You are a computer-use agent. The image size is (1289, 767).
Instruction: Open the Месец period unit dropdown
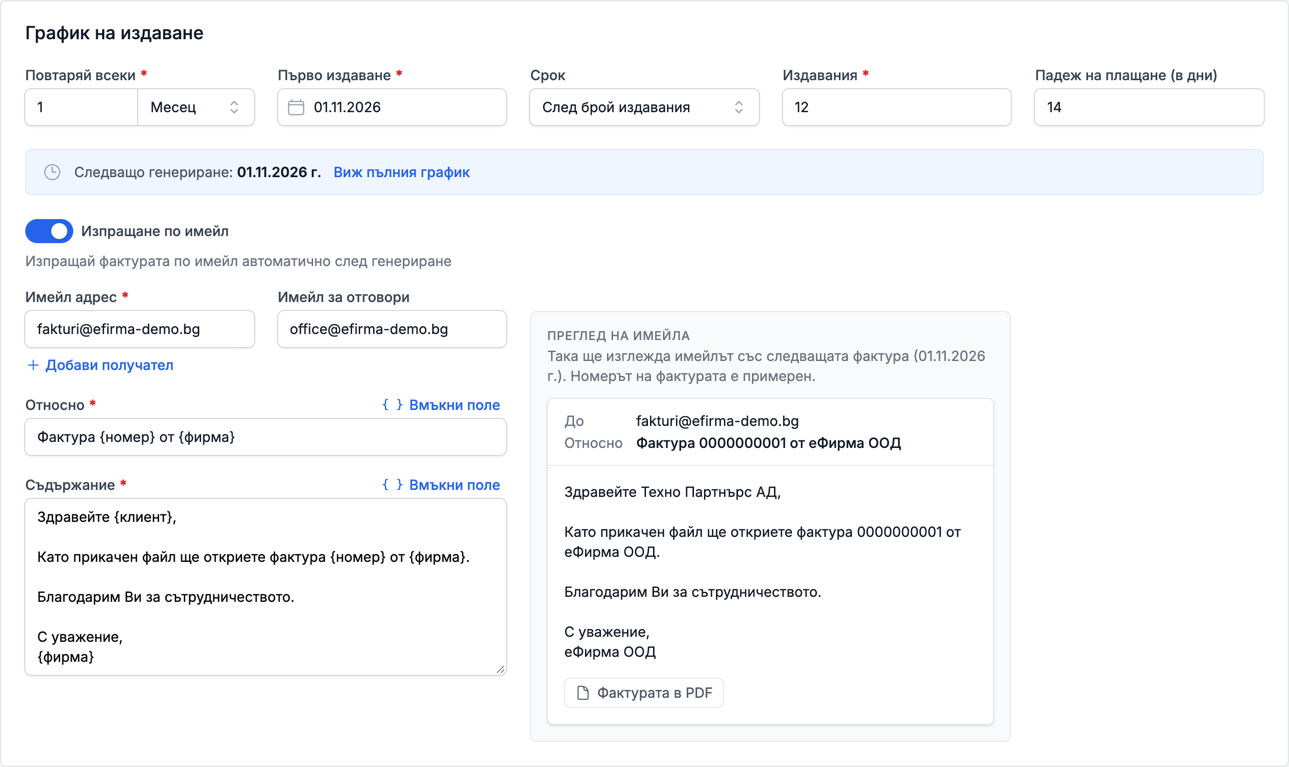(x=196, y=107)
